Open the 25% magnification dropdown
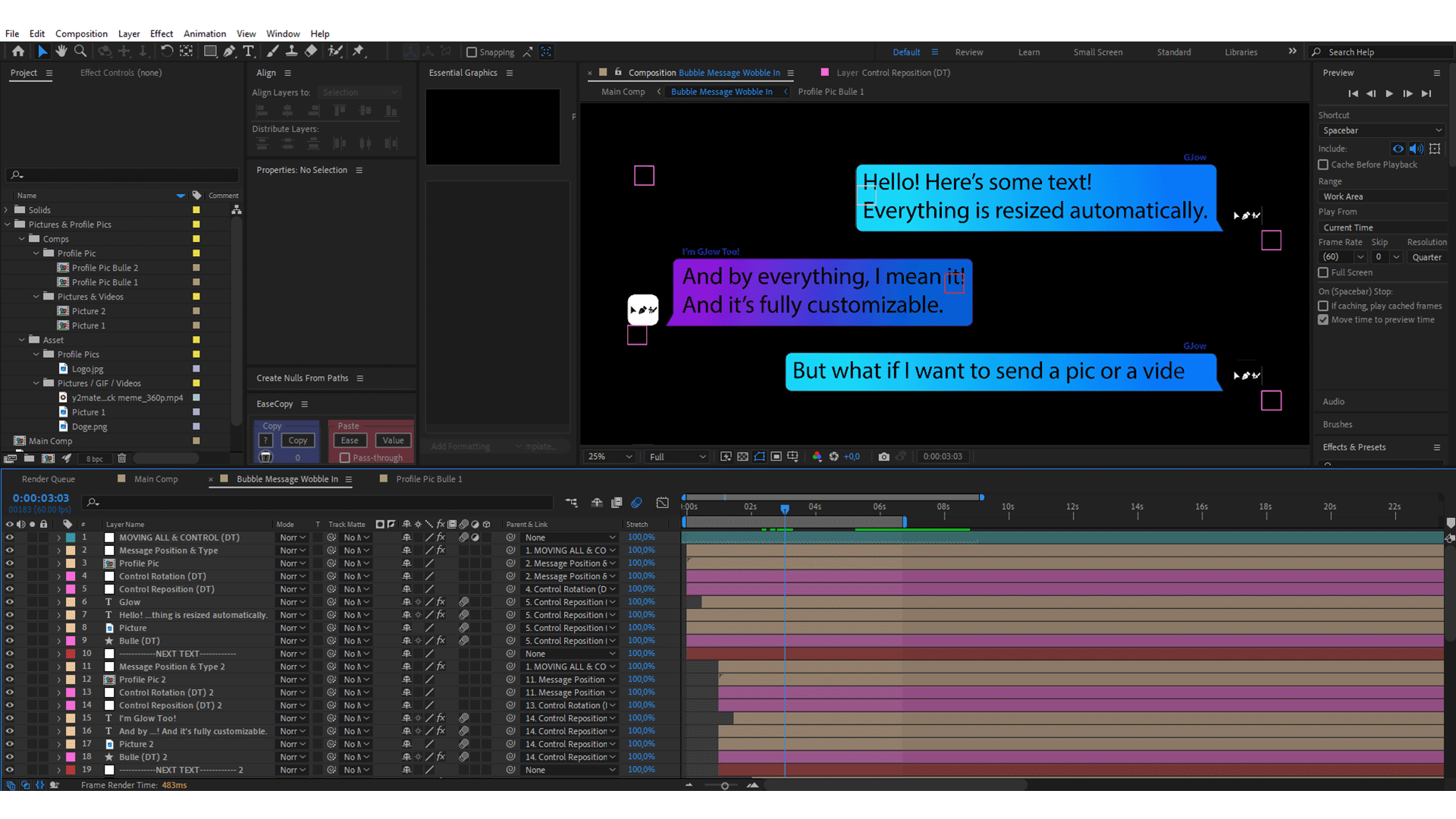The height and width of the screenshot is (819, 1456). coord(609,457)
